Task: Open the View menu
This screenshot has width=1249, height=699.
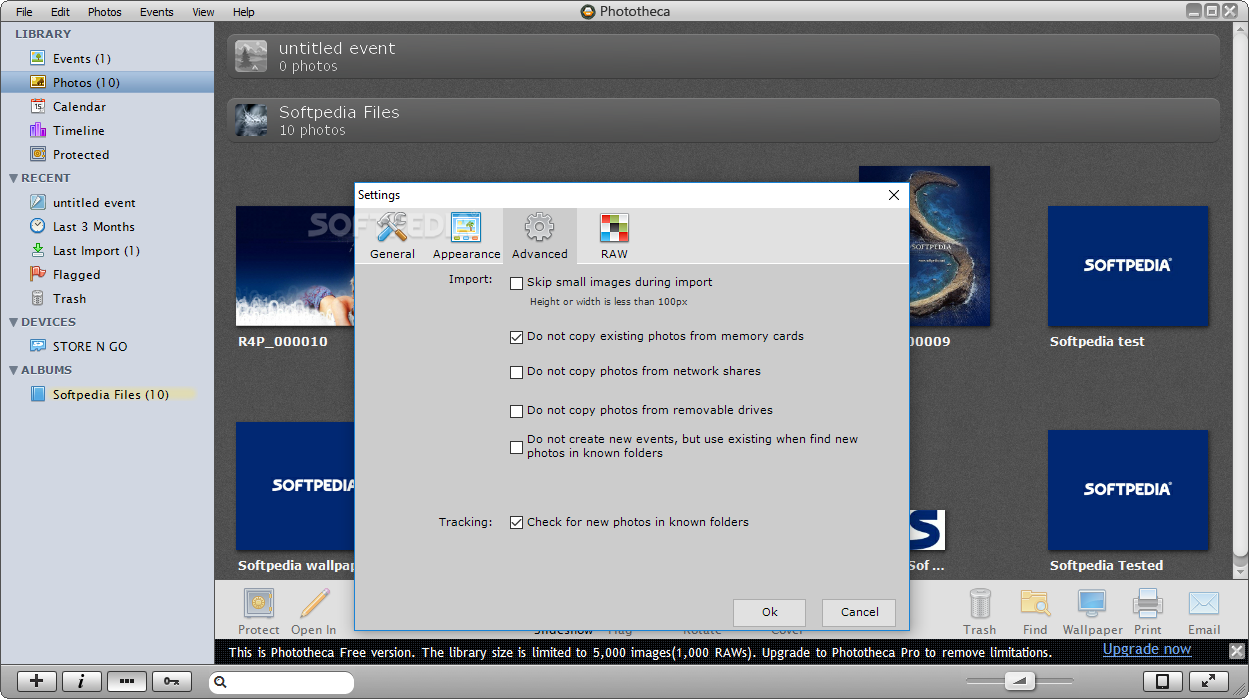Action: click(x=203, y=12)
